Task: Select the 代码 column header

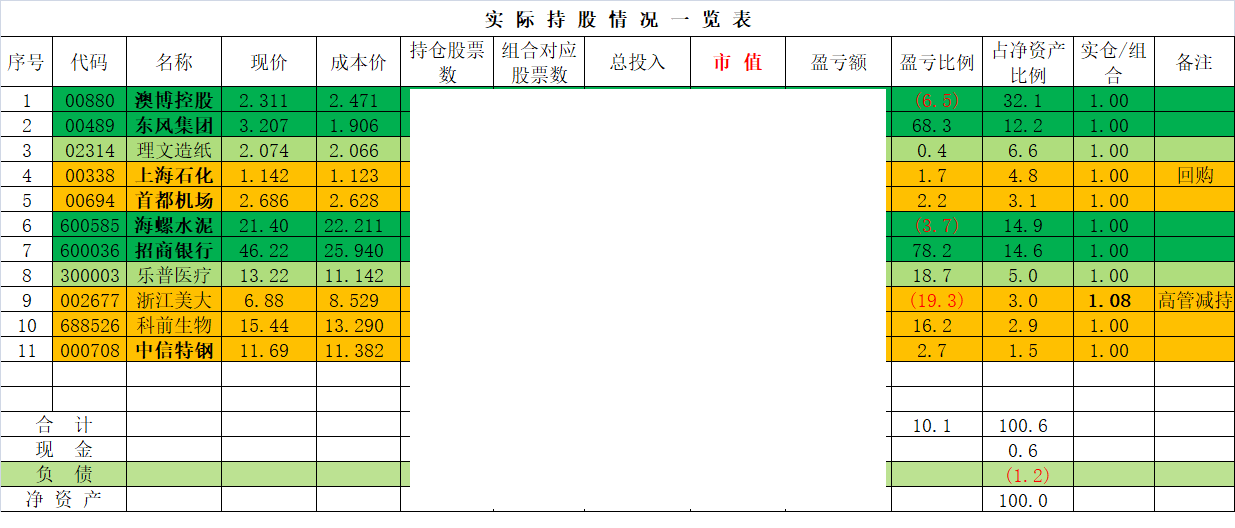Action: [89, 63]
